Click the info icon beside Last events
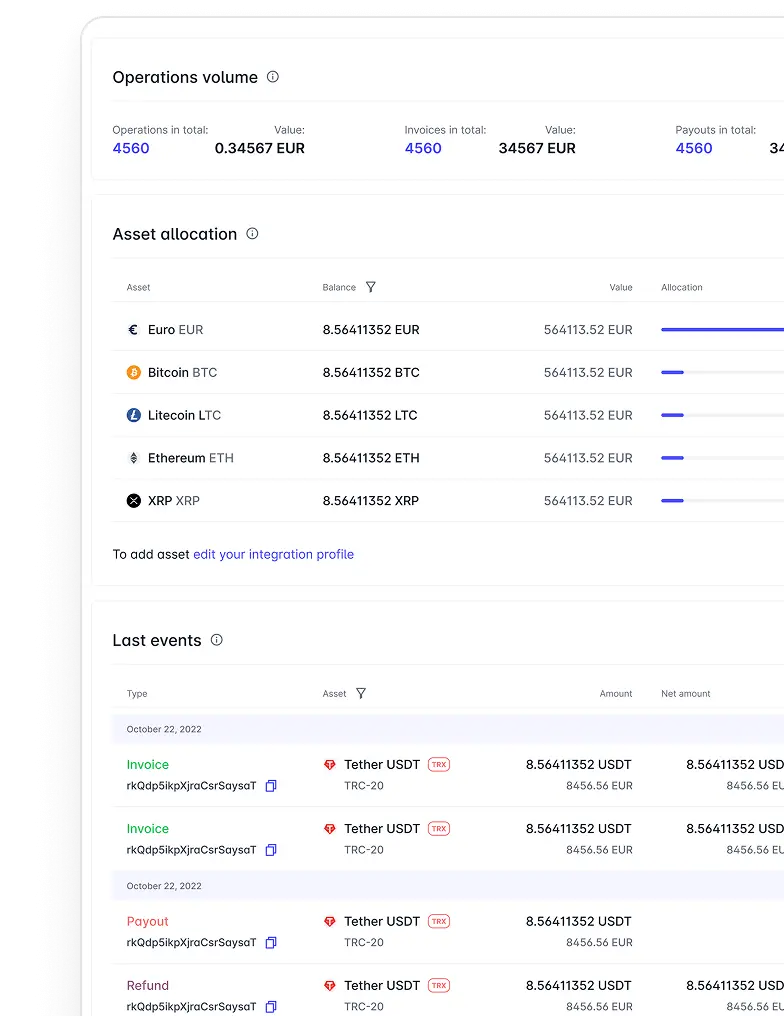 (217, 640)
